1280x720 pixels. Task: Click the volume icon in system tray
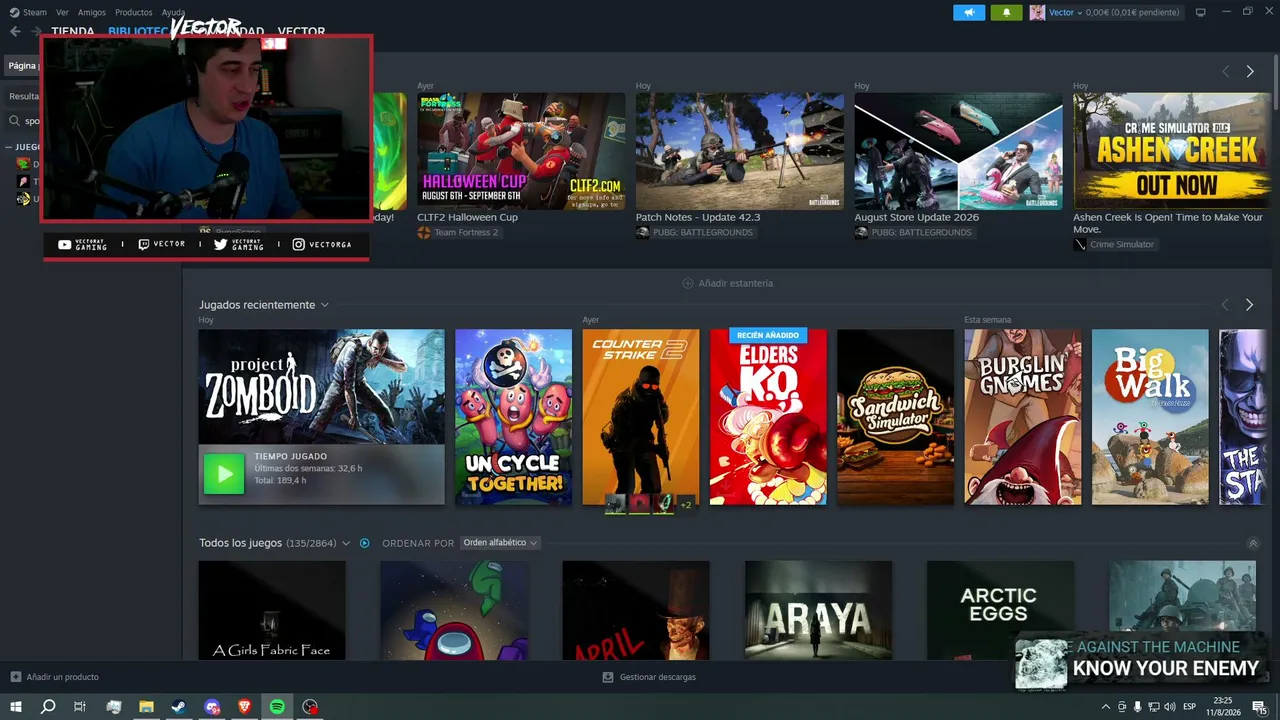[x=1170, y=707]
